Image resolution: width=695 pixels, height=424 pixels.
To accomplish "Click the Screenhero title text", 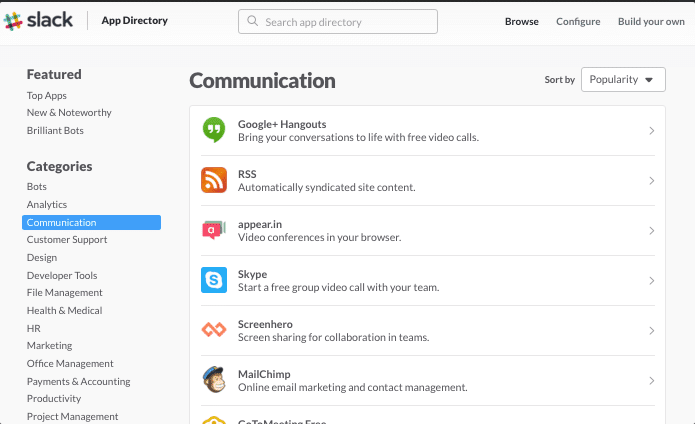I will pos(265,324).
